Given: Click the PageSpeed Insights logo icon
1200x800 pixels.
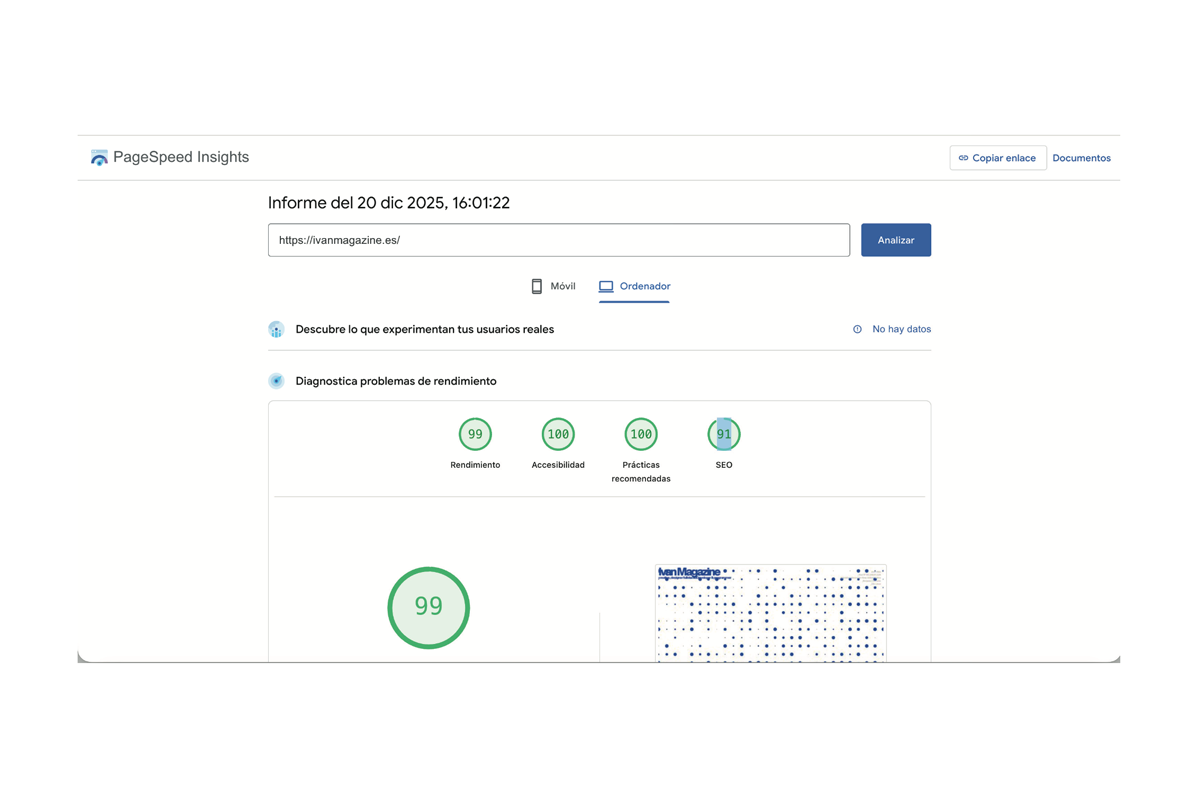Looking at the screenshot, I should [99, 158].
